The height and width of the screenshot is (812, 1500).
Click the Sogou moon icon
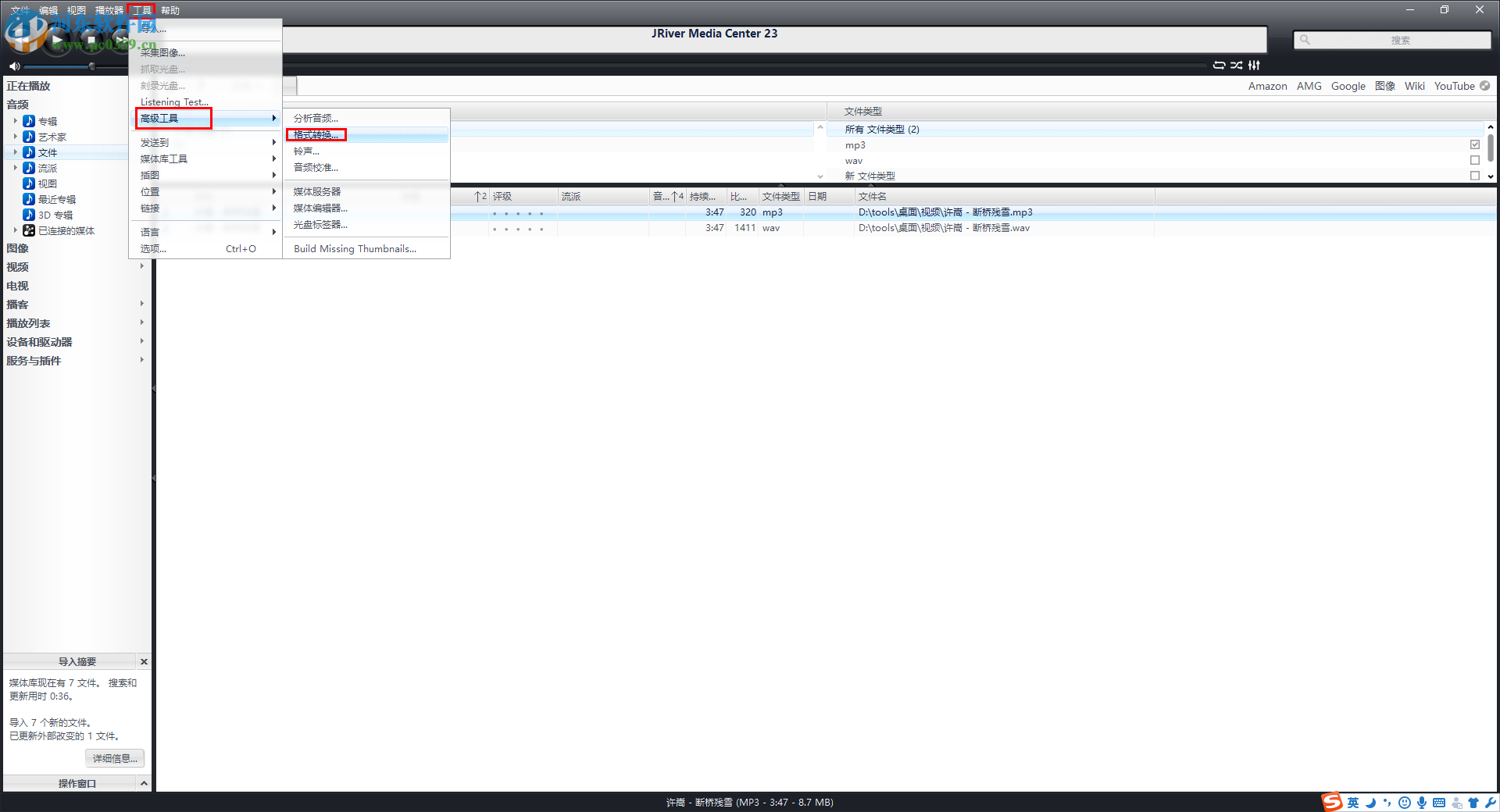click(x=1370, y=803)
